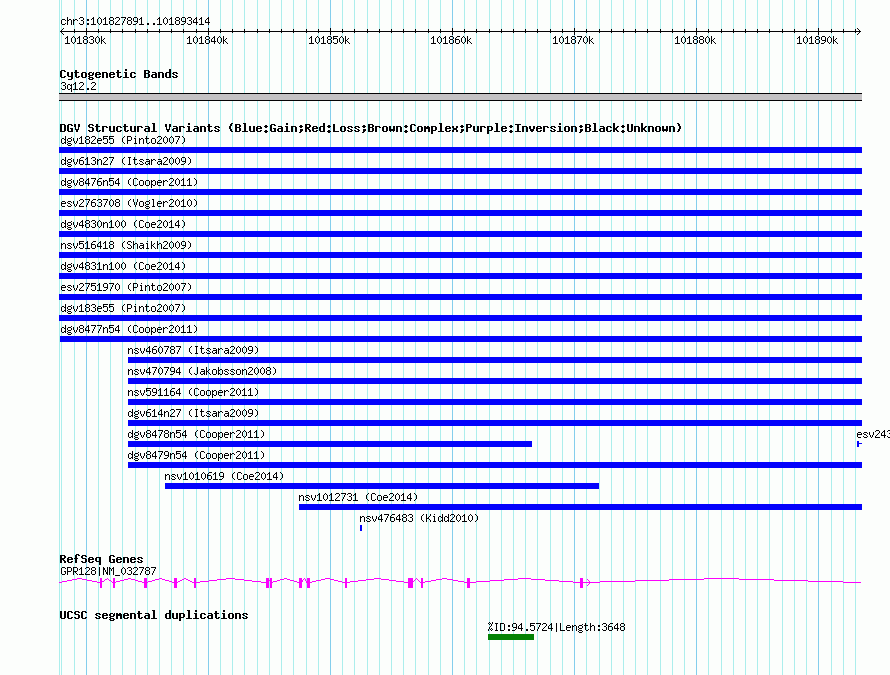Viewport: 890px width, 675px height.
Task: Open nsv1010619 (Coe2014) variant label
Action: click(224, 476)
